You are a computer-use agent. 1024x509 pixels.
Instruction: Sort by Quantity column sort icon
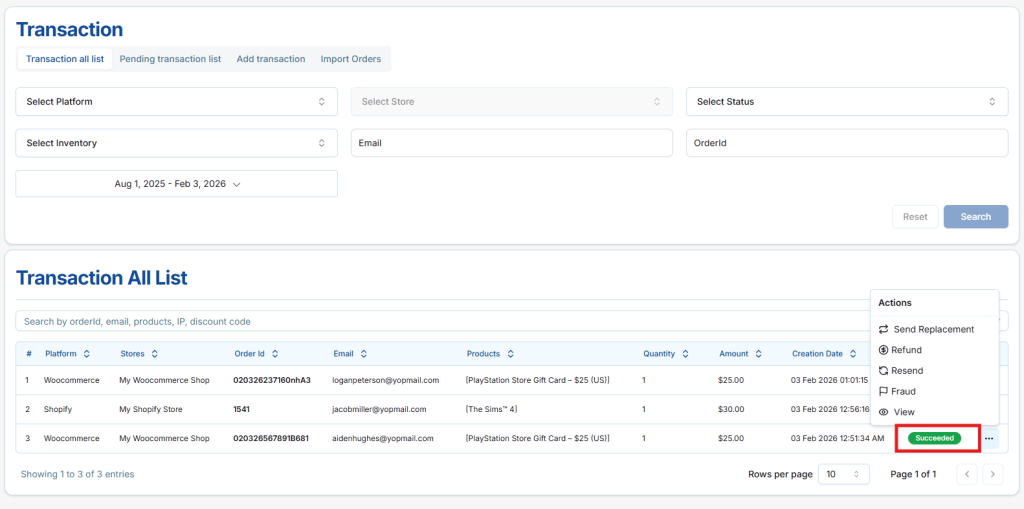click(687, 354)
